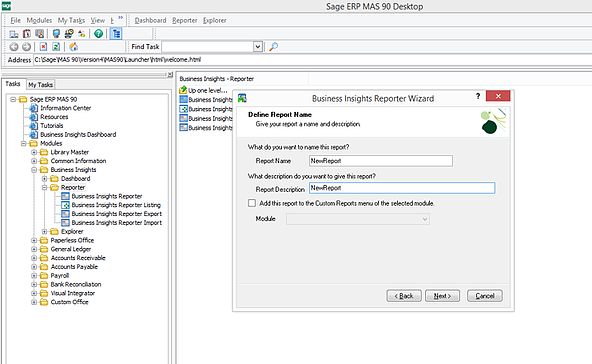Click the first toolbar icon with computers
Viewport: 592px width, 364px height.
click(14, 34)
